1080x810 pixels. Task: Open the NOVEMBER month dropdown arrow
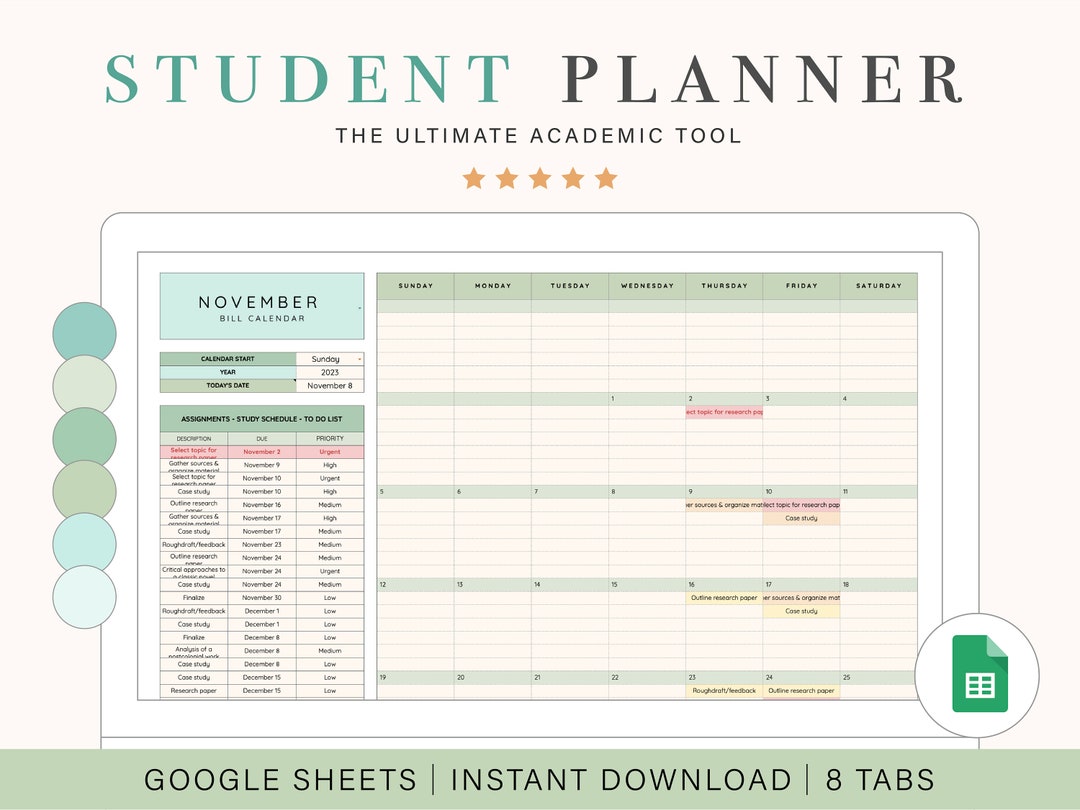coord(360,308)
